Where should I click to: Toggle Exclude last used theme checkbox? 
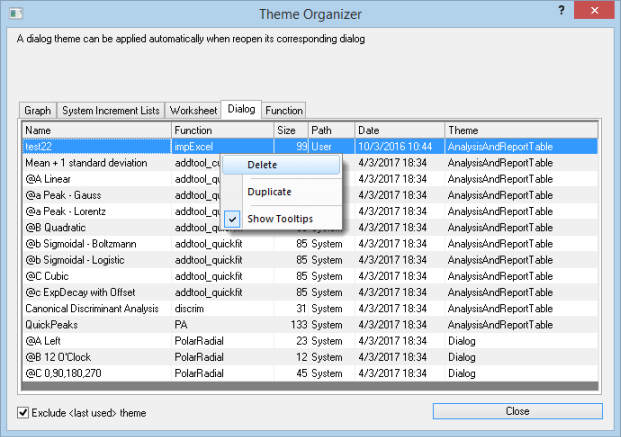tap(24, 412)
